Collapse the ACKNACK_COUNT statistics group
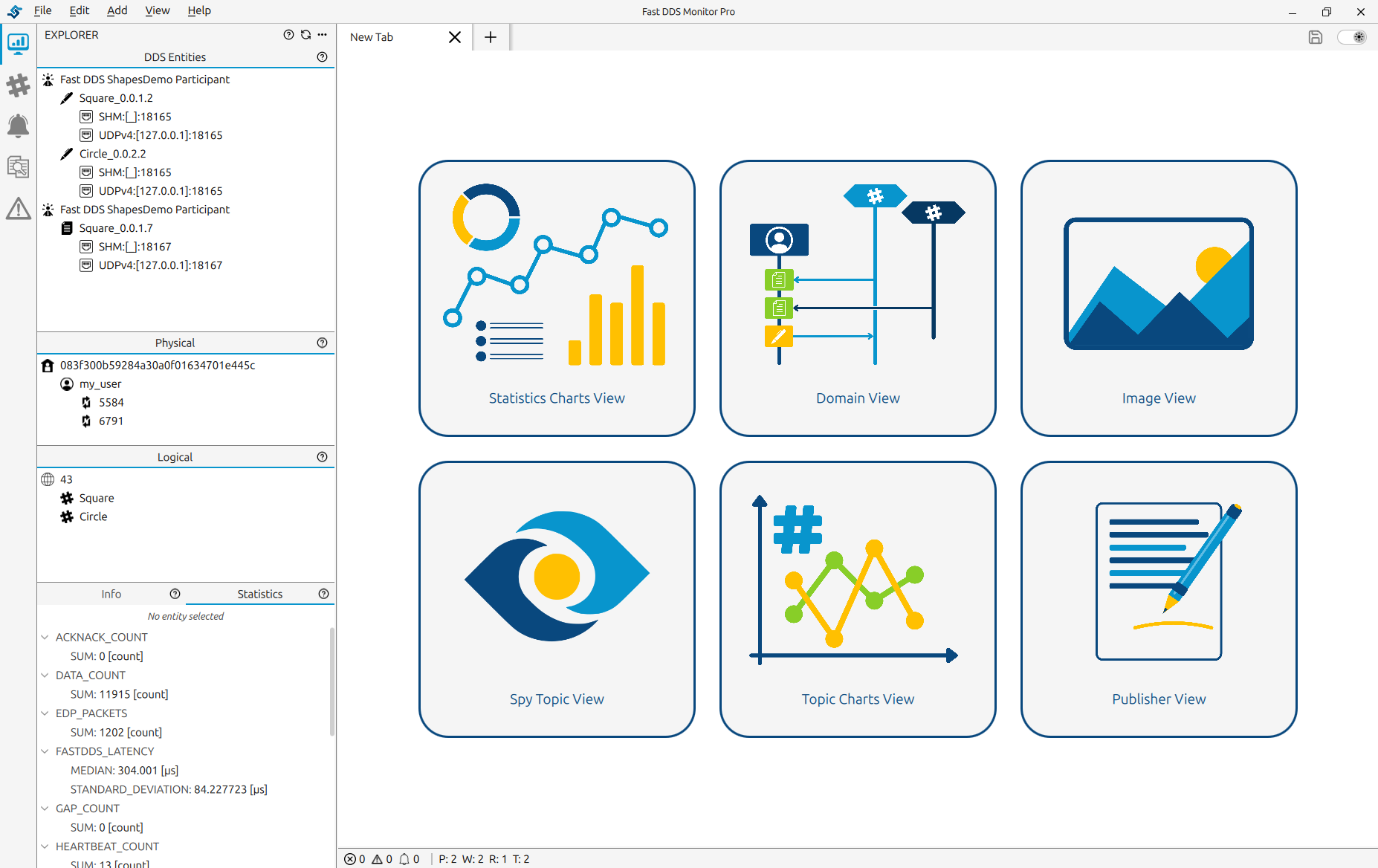Image resolution: width=1378 pixels, height=868 pixels. click(x=45, y=638)
